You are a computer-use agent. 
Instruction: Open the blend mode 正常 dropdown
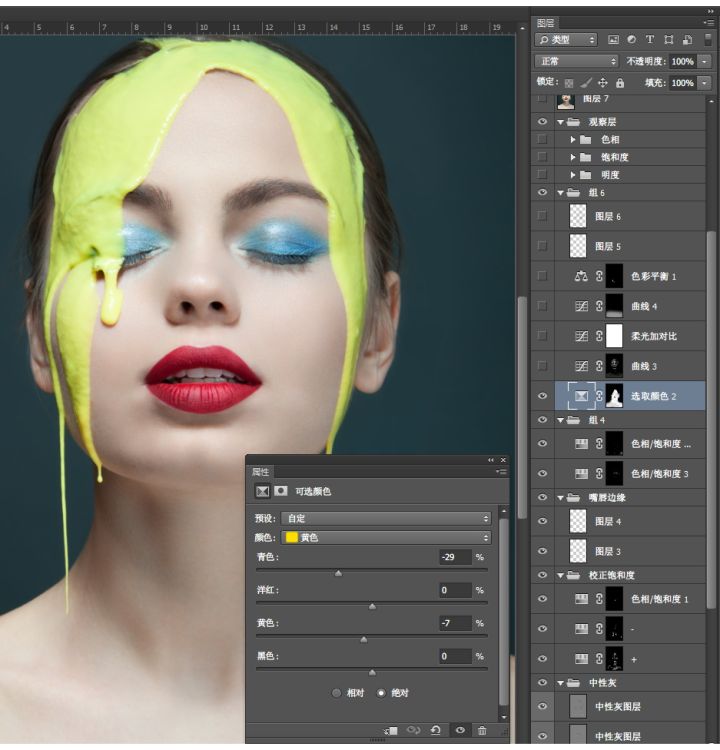pyautogui.click(x=577, y=61)
